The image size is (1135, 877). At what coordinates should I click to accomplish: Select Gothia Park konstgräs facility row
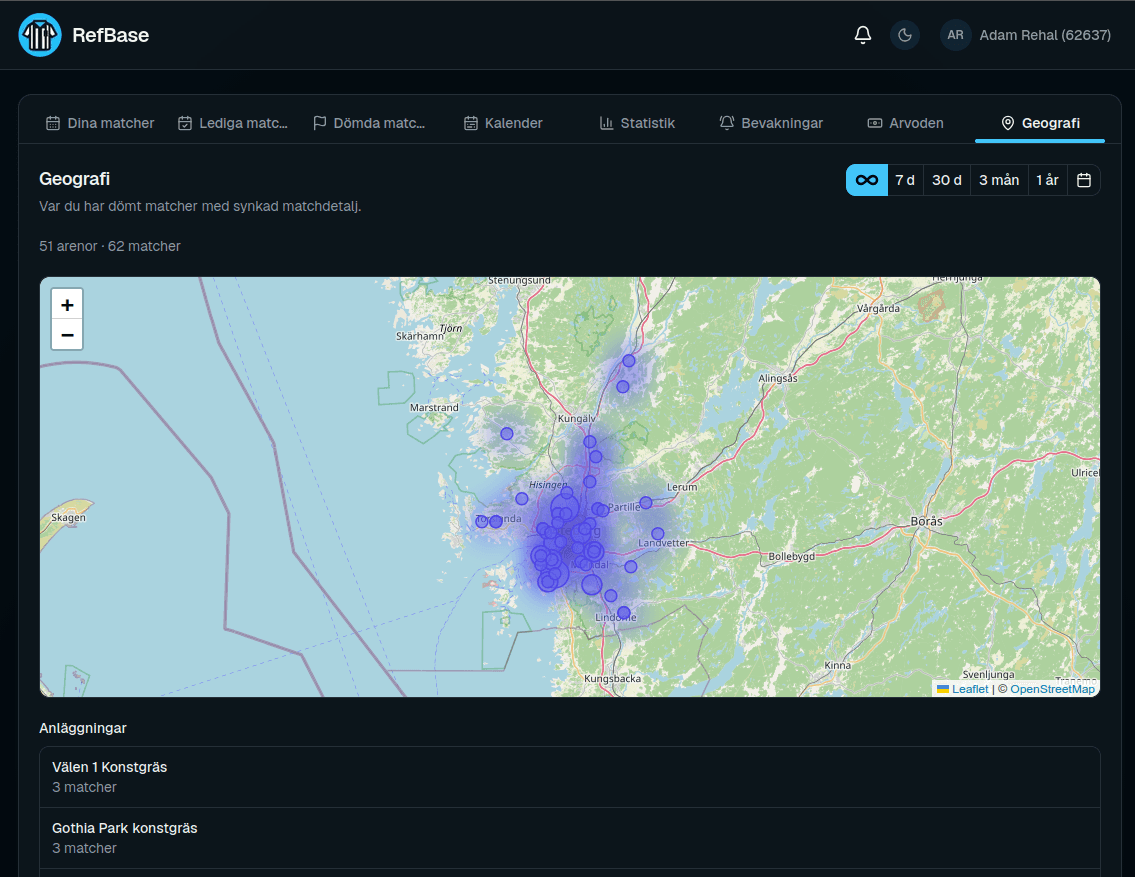pos(570,838)
